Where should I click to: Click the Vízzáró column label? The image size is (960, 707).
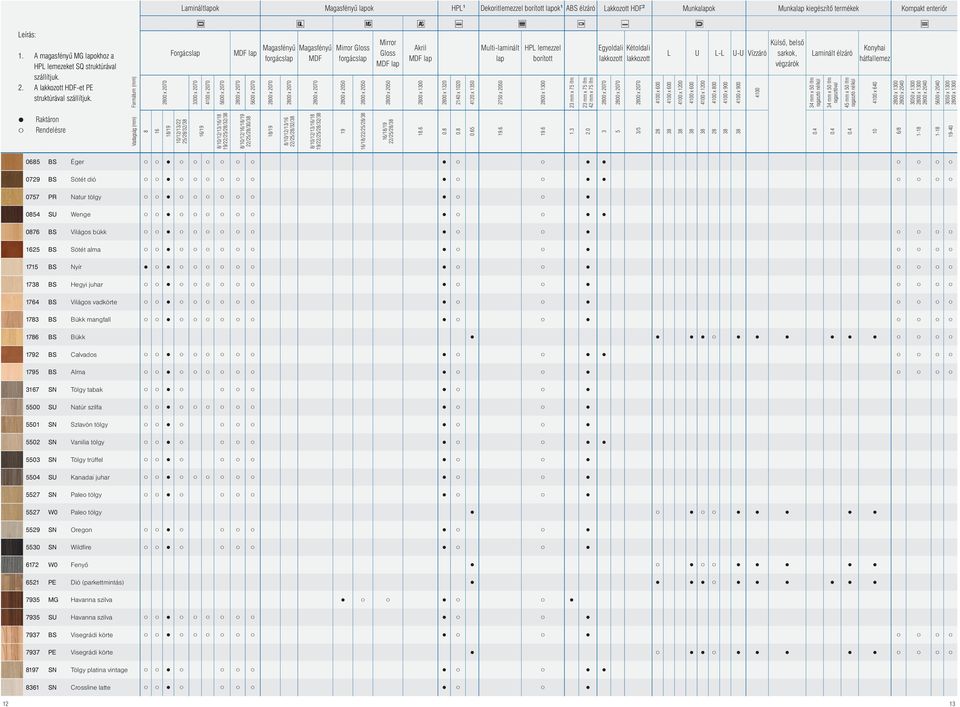pyautogui.click(x=757, y=53)
